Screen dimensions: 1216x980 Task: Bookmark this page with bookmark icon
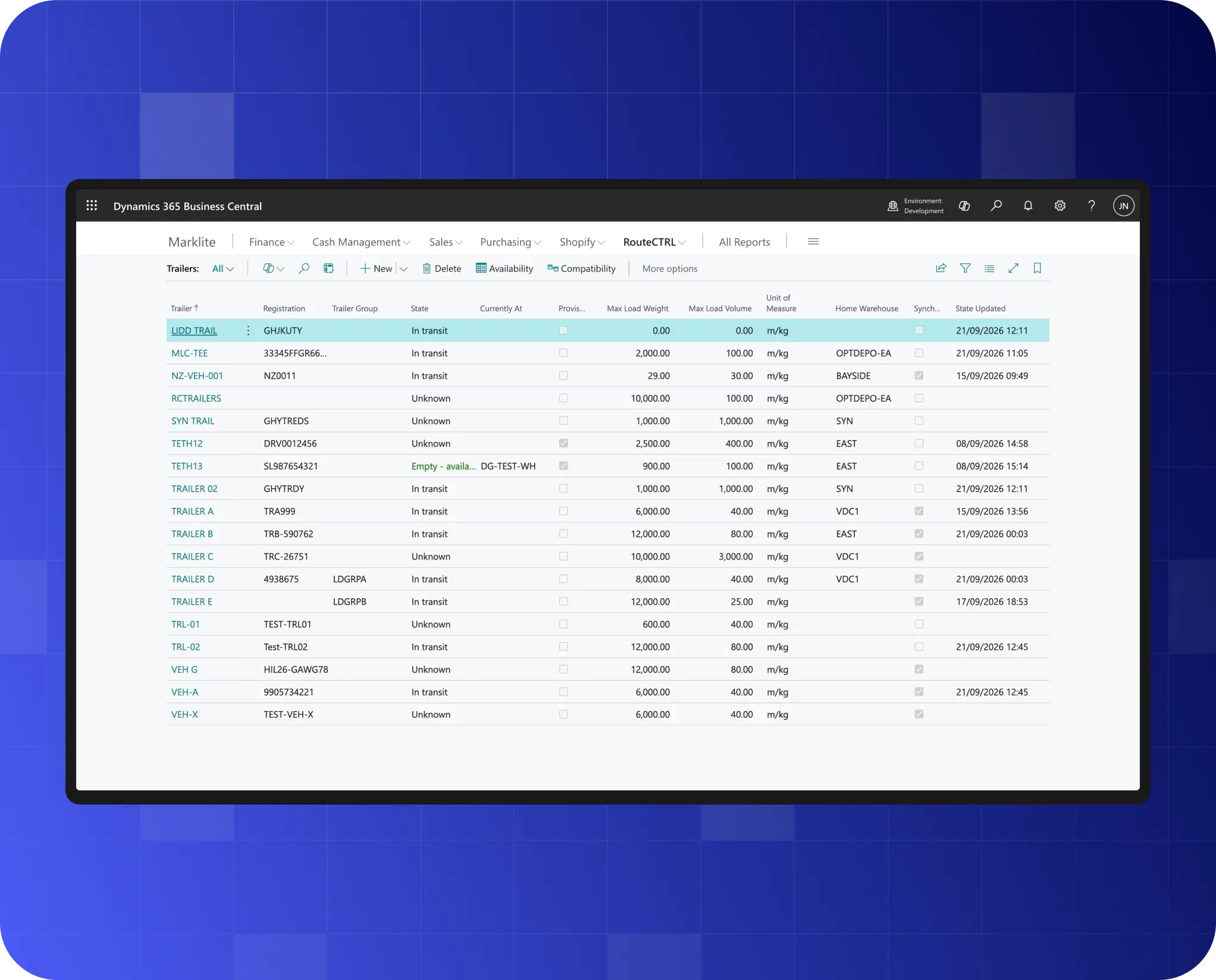point(1038,269)
